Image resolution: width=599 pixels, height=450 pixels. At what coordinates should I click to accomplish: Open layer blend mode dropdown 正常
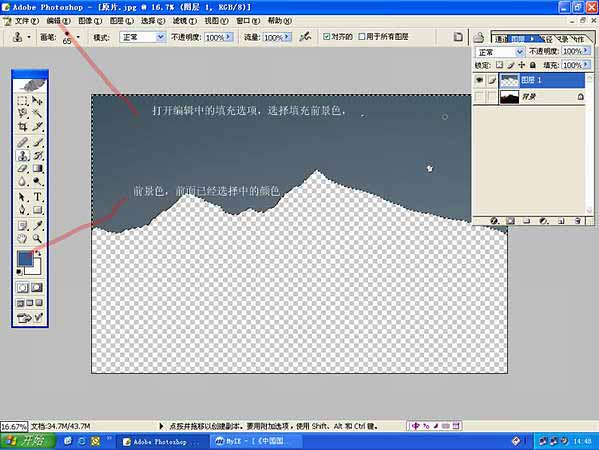tap(499, 52)
